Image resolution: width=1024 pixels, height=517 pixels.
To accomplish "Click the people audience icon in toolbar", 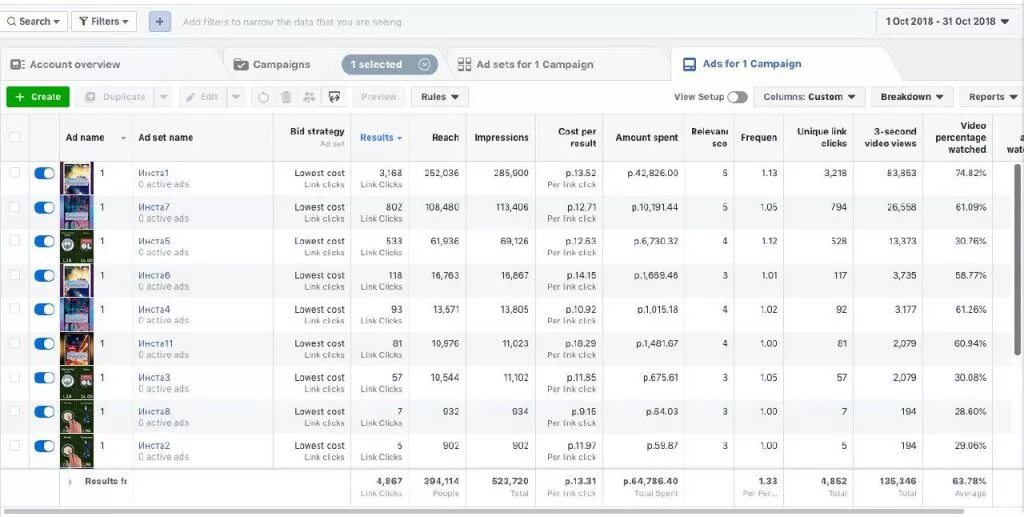I will pos(309,97).
